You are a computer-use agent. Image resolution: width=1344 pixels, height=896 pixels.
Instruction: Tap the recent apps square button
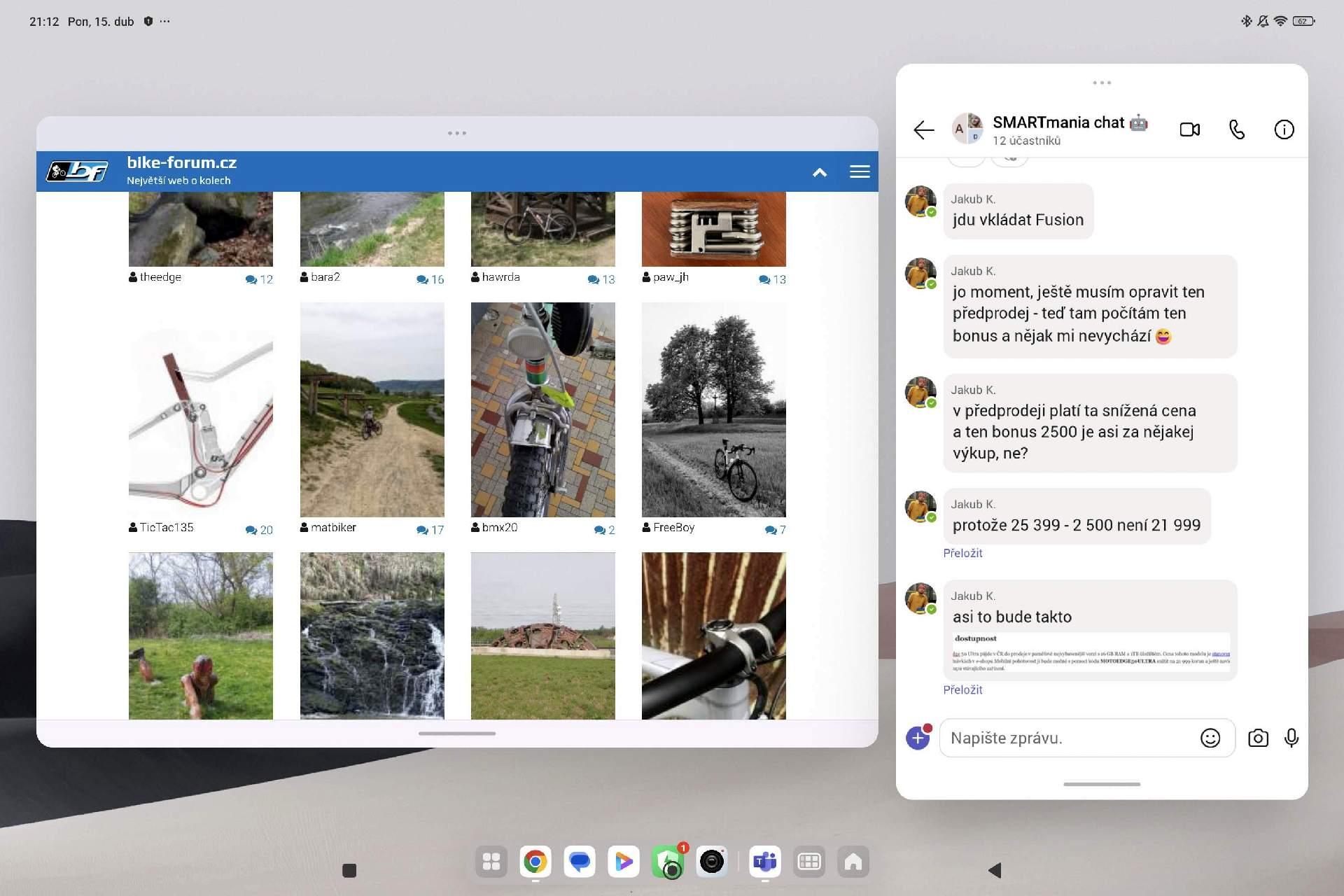pyautogui.click(x=349, y=870)
